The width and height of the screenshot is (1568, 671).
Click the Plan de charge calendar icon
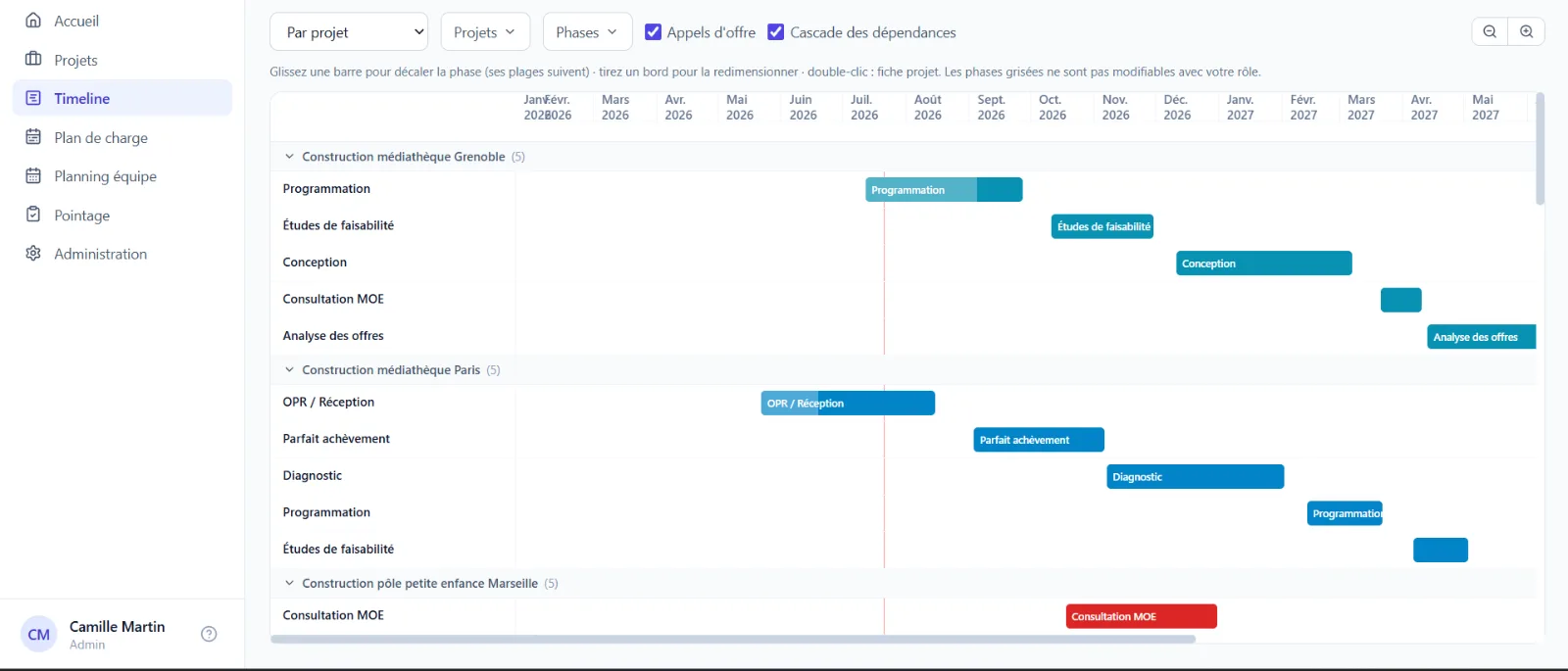pyautogui.click(x=33, y=137)
